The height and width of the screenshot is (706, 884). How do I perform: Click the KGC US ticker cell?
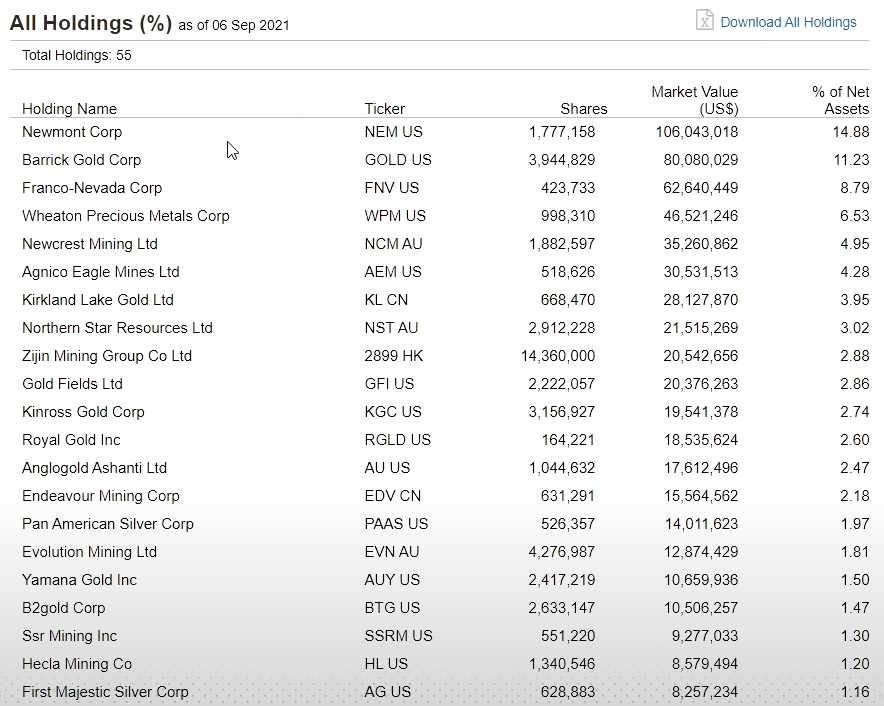pyautogui.click(x=393, y=412)
